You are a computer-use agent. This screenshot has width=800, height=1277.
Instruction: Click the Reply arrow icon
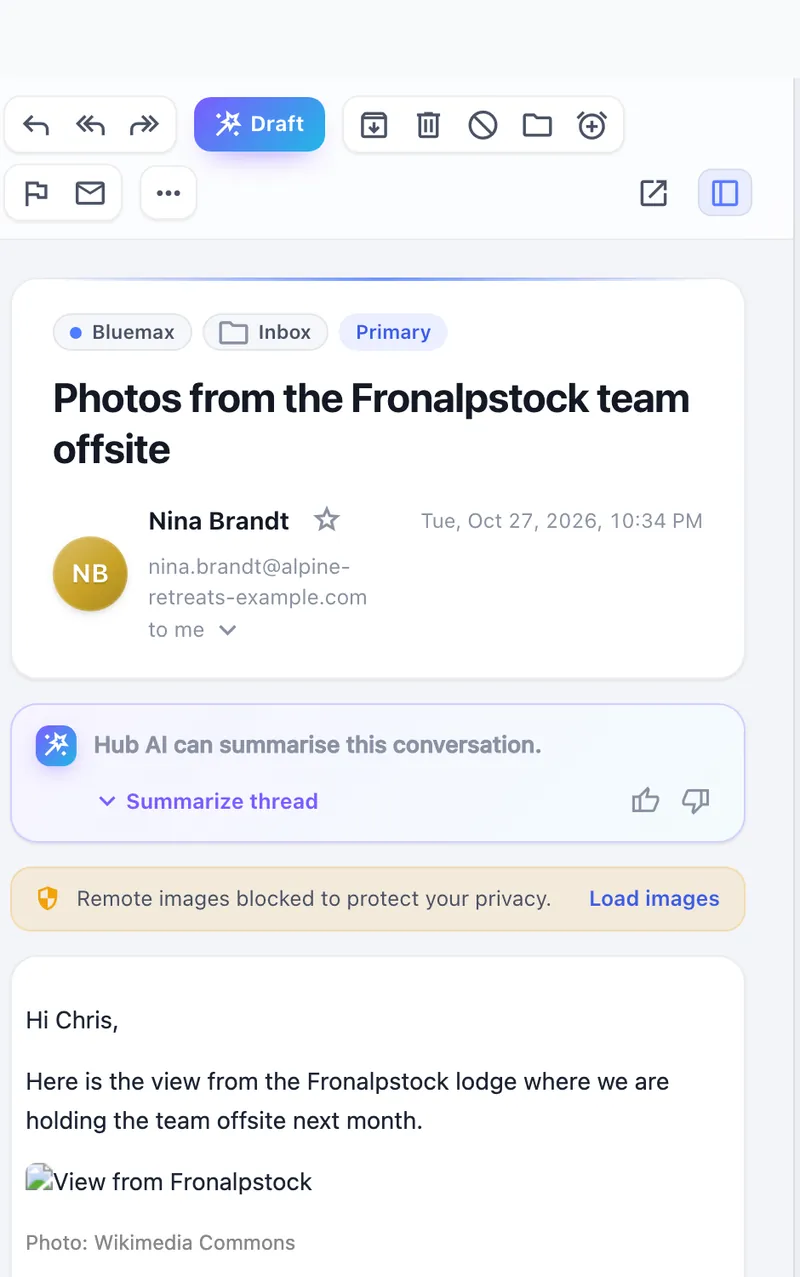coord(36,125)
